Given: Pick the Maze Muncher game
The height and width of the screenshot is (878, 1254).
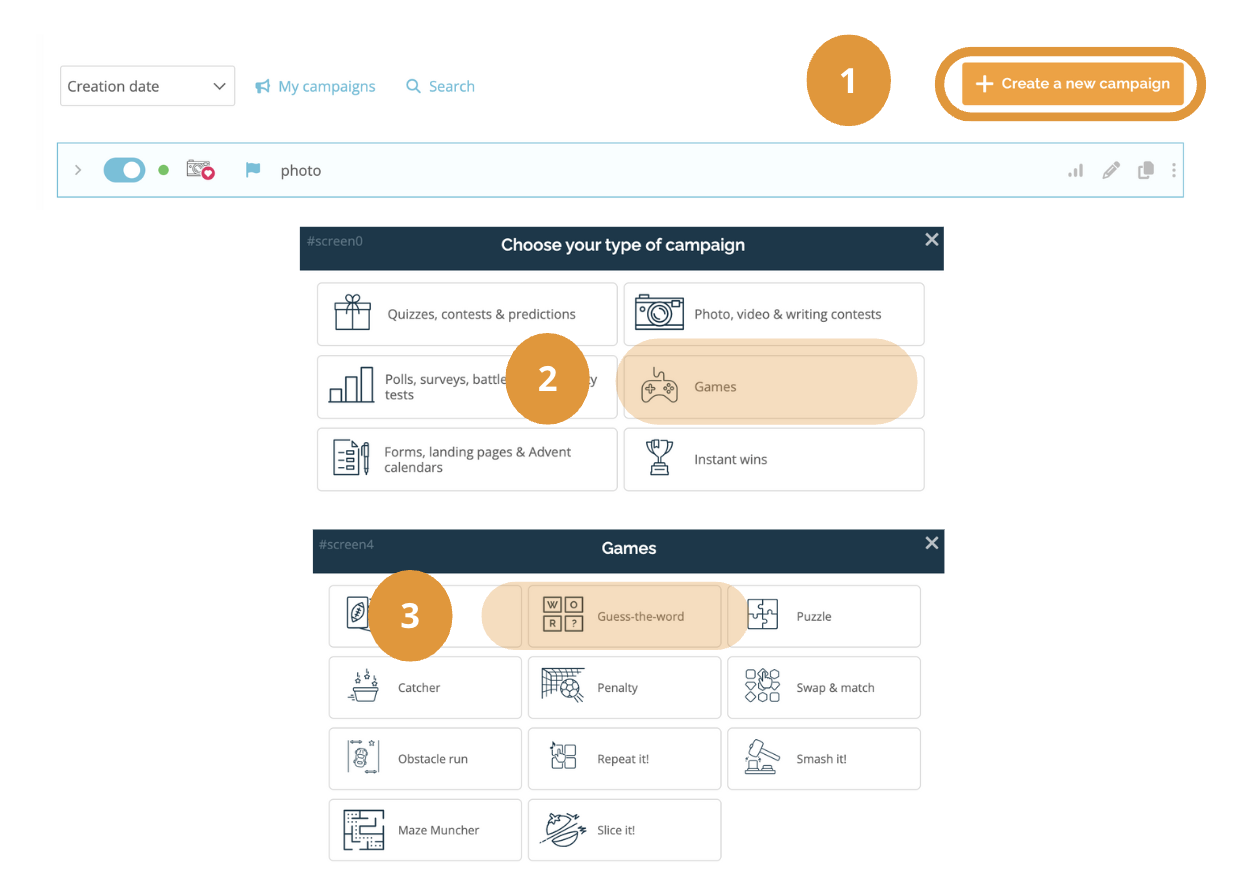Looking at the screenshot, I should pyautogui.click(x=425, y=830).
